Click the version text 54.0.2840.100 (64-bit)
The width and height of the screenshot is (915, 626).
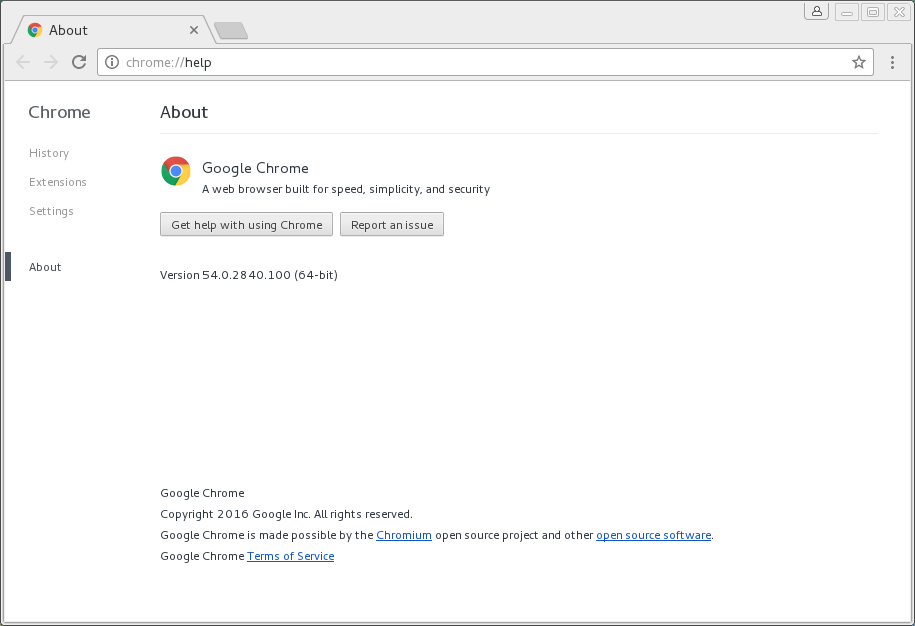point(249,275)
